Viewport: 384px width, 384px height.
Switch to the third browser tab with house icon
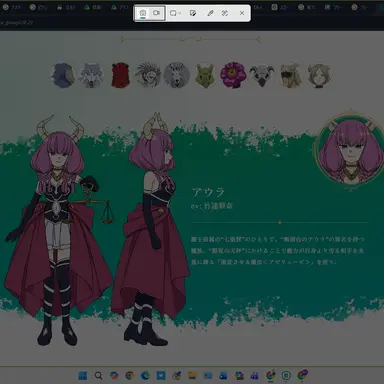(x=66, y=7)
